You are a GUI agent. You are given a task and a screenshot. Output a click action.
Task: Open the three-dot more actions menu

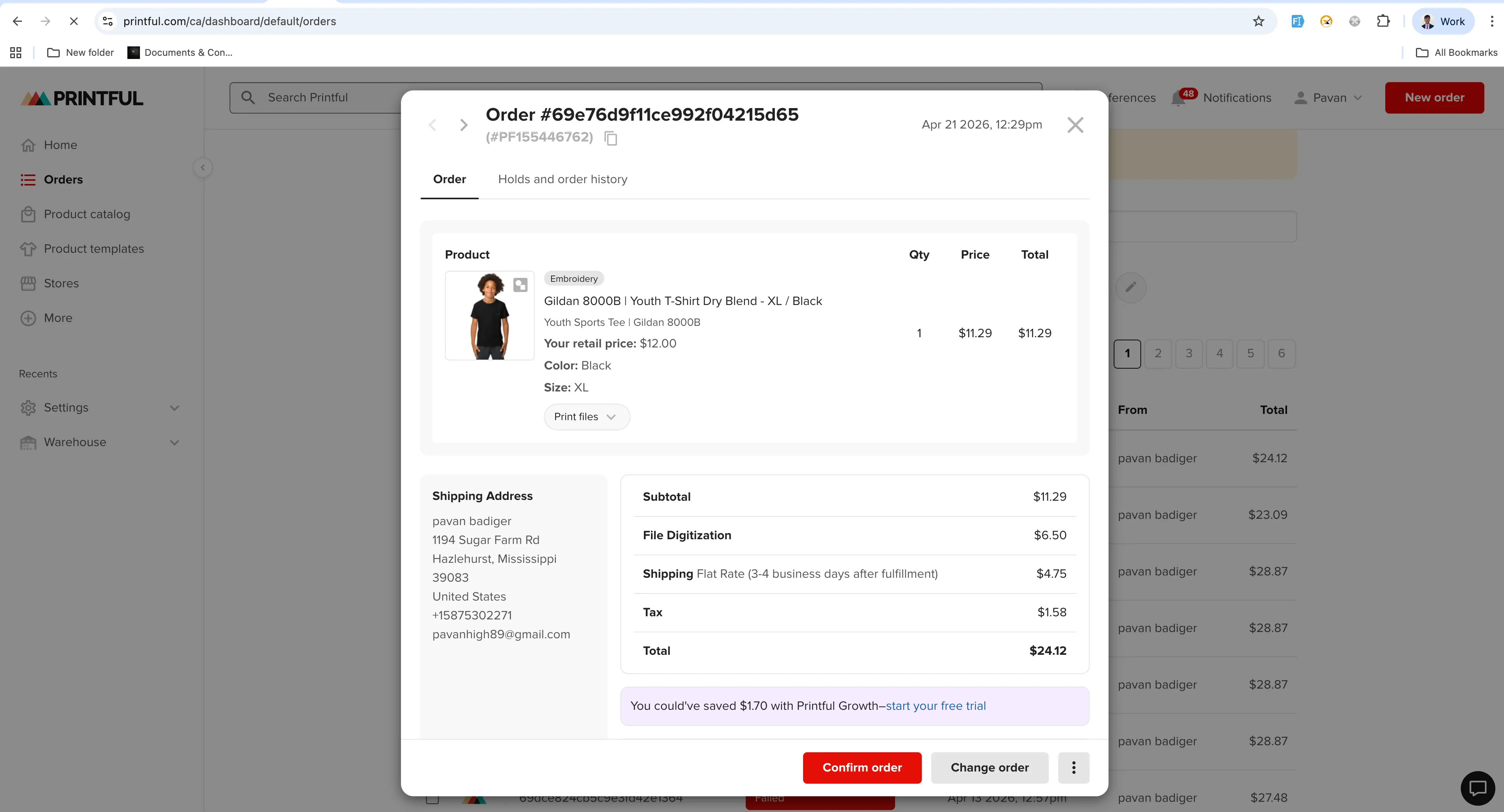(x=1073, y=768)
